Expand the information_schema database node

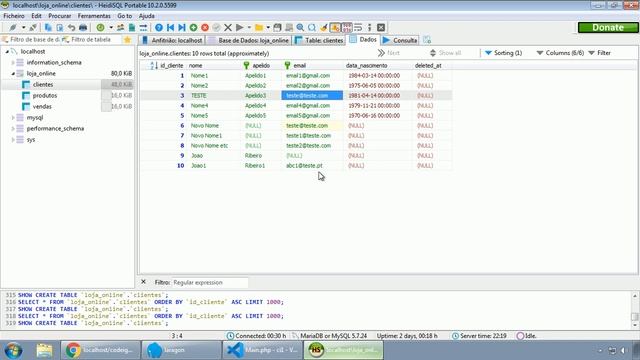pos(13,62)
